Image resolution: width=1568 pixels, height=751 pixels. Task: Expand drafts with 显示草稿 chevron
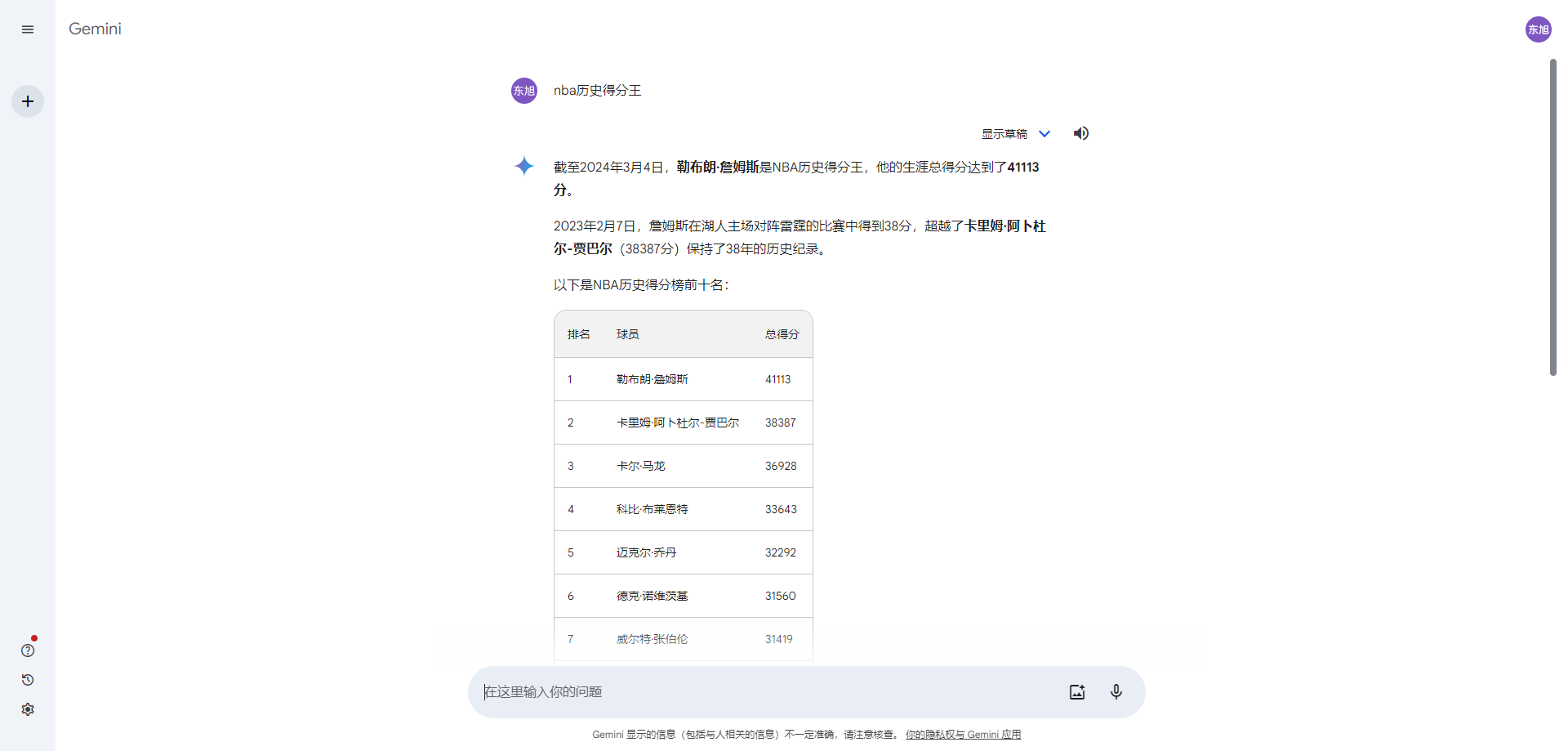(1045, 134)
